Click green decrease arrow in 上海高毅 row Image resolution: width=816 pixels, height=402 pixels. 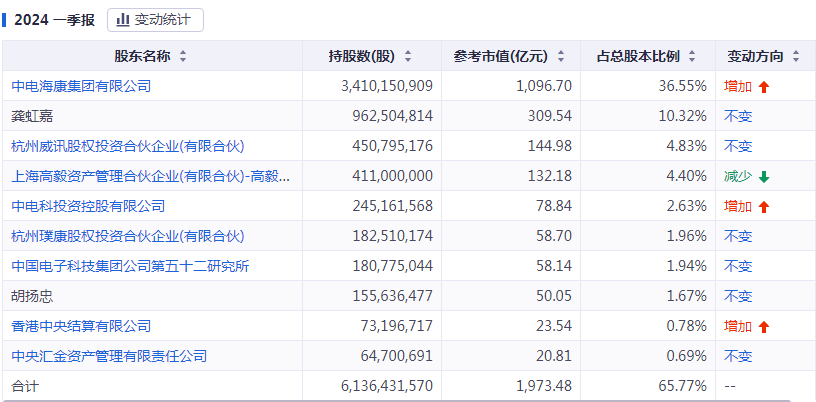tap(764, 177)
